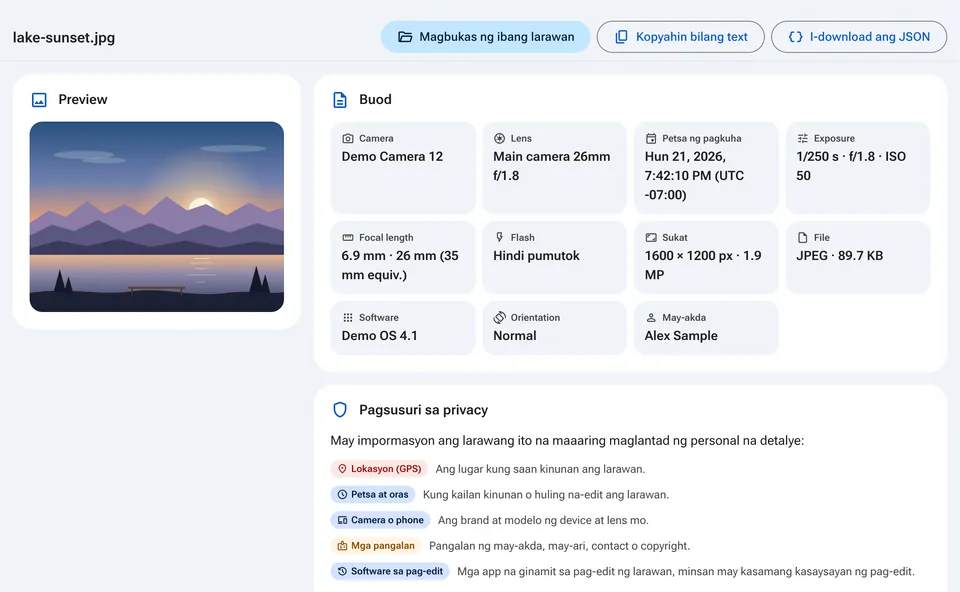This screenshot has width=960, height=592.
Task: Click the text 'Ang lugar kung saan kinunan ang larawan.'
Action: pyautogui.click(x=540, y=469)
